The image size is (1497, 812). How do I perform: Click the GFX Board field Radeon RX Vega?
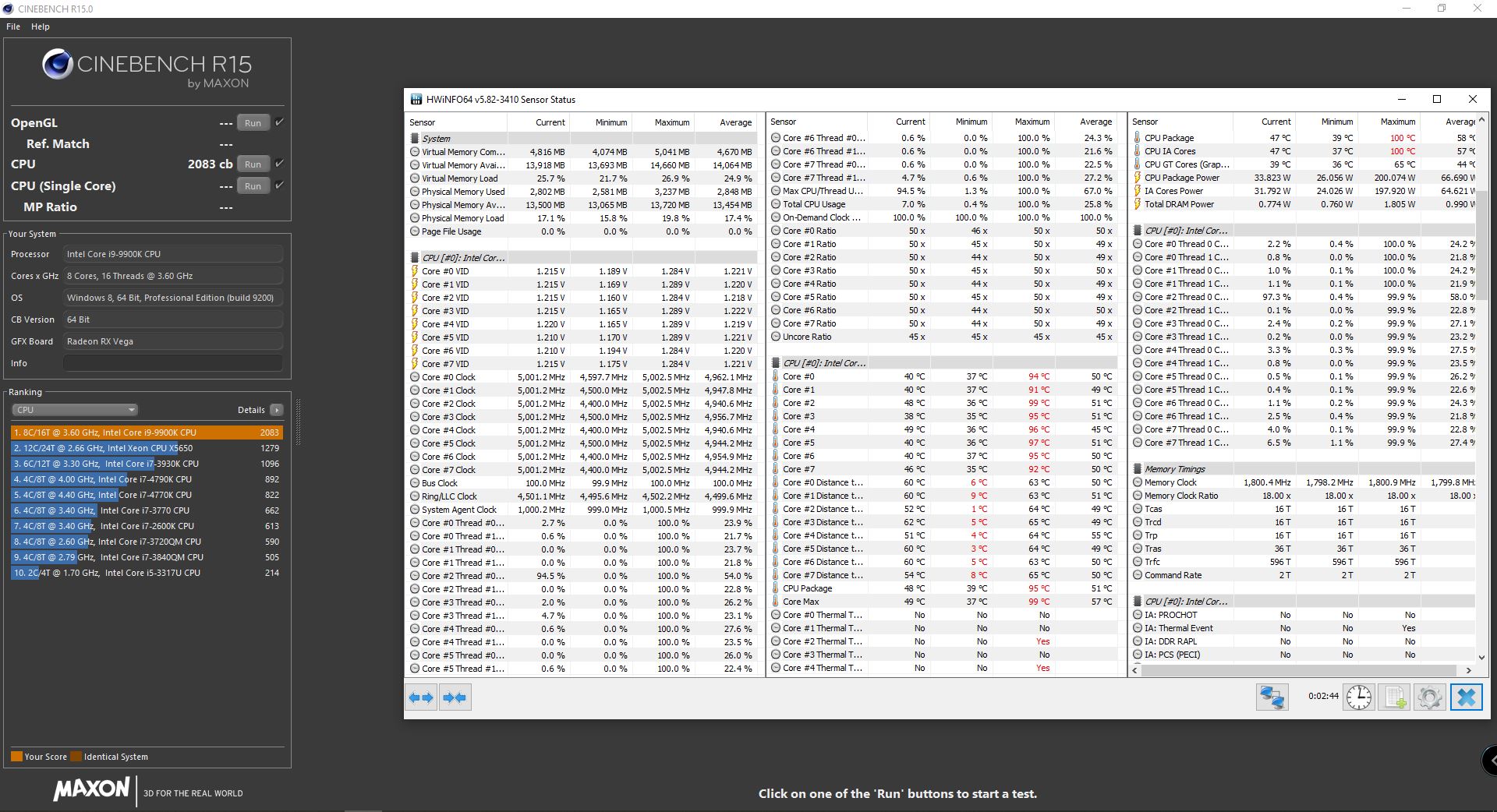(173, 341)
